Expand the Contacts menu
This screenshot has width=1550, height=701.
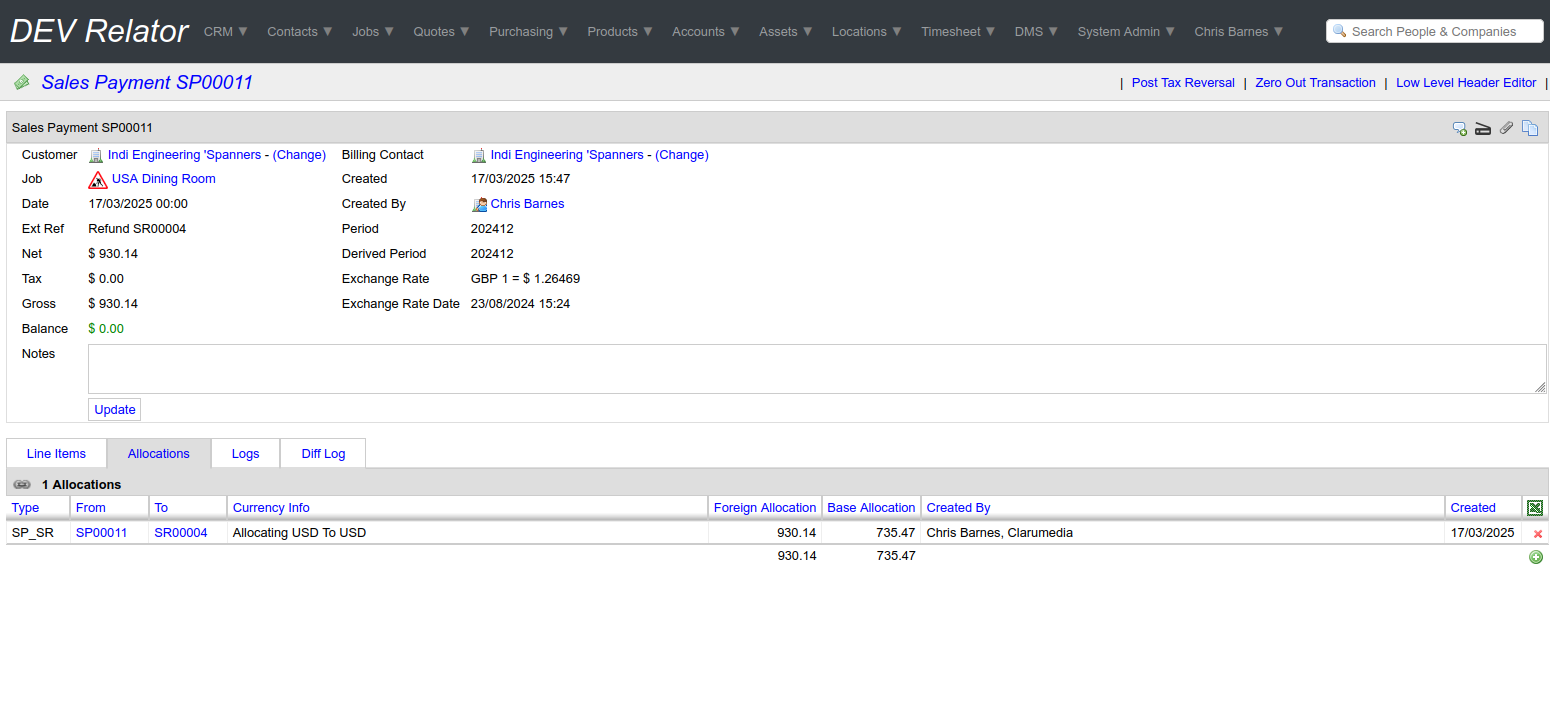click(x=300, y=31)
